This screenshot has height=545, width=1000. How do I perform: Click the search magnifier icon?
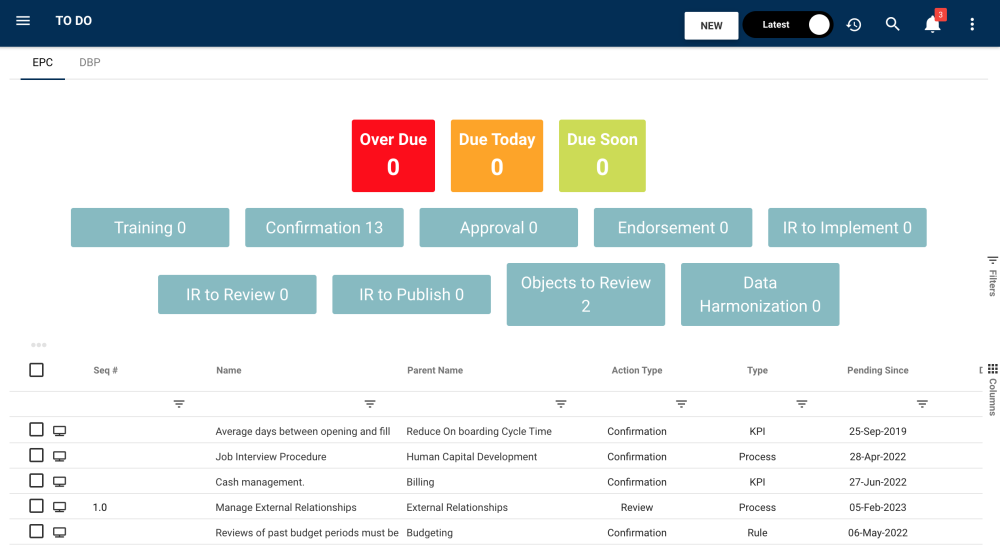pos(892,25)
